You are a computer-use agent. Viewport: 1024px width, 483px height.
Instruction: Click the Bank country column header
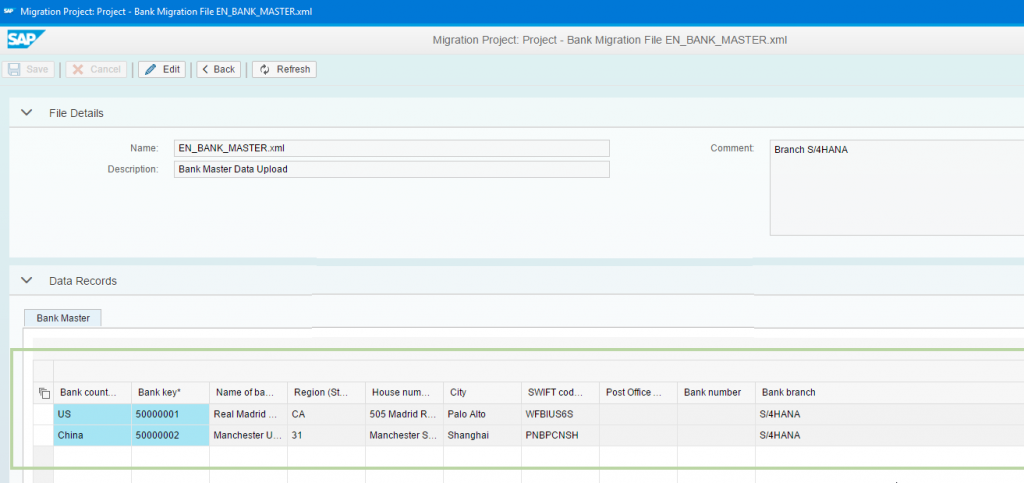92,392
